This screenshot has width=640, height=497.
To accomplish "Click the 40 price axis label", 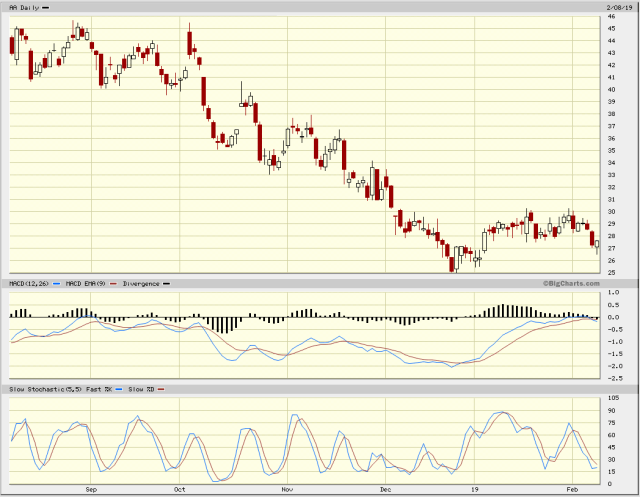I will pyautogui.click(x=611, y=90).
